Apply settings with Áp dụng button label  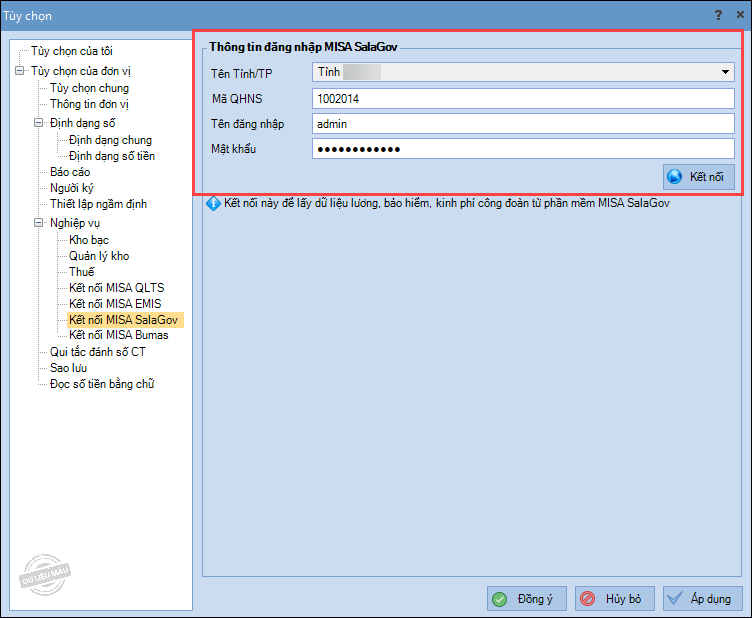coord(710,599)
